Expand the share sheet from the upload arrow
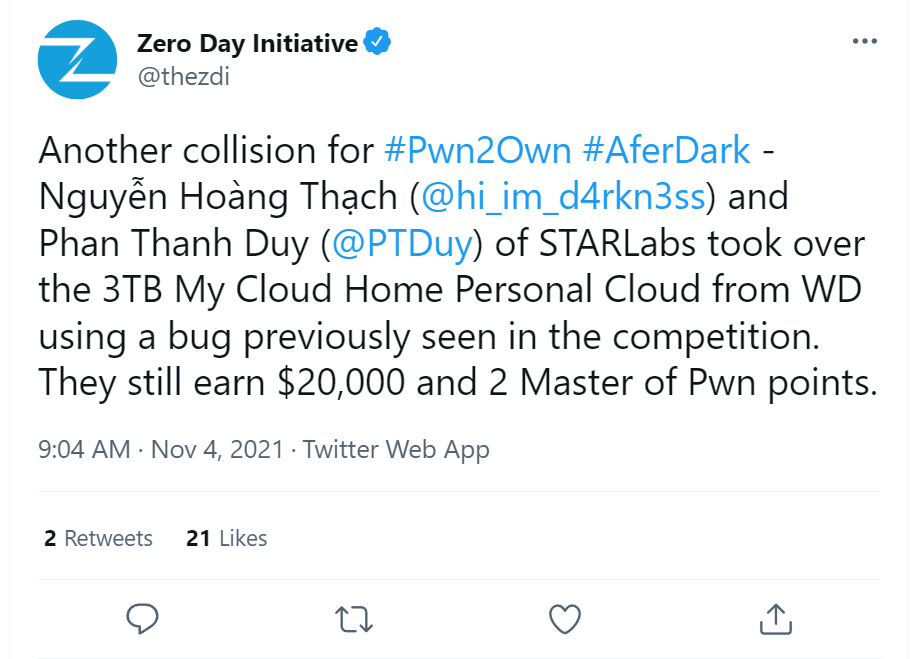 775,619
